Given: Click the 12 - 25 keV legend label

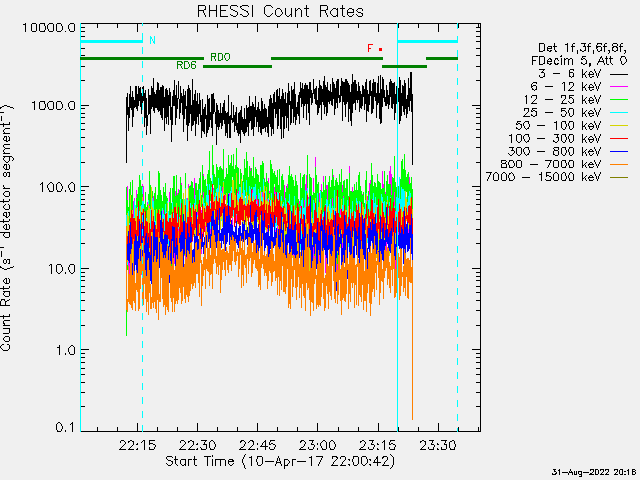Looking at the screenshot, I should (x=562, y=100).
